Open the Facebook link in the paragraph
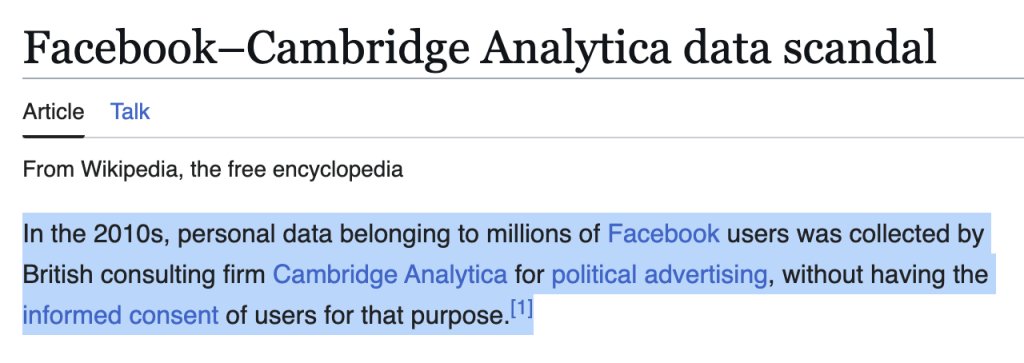The height and width of the screenshot is (363, 1024). click(664, 234)
